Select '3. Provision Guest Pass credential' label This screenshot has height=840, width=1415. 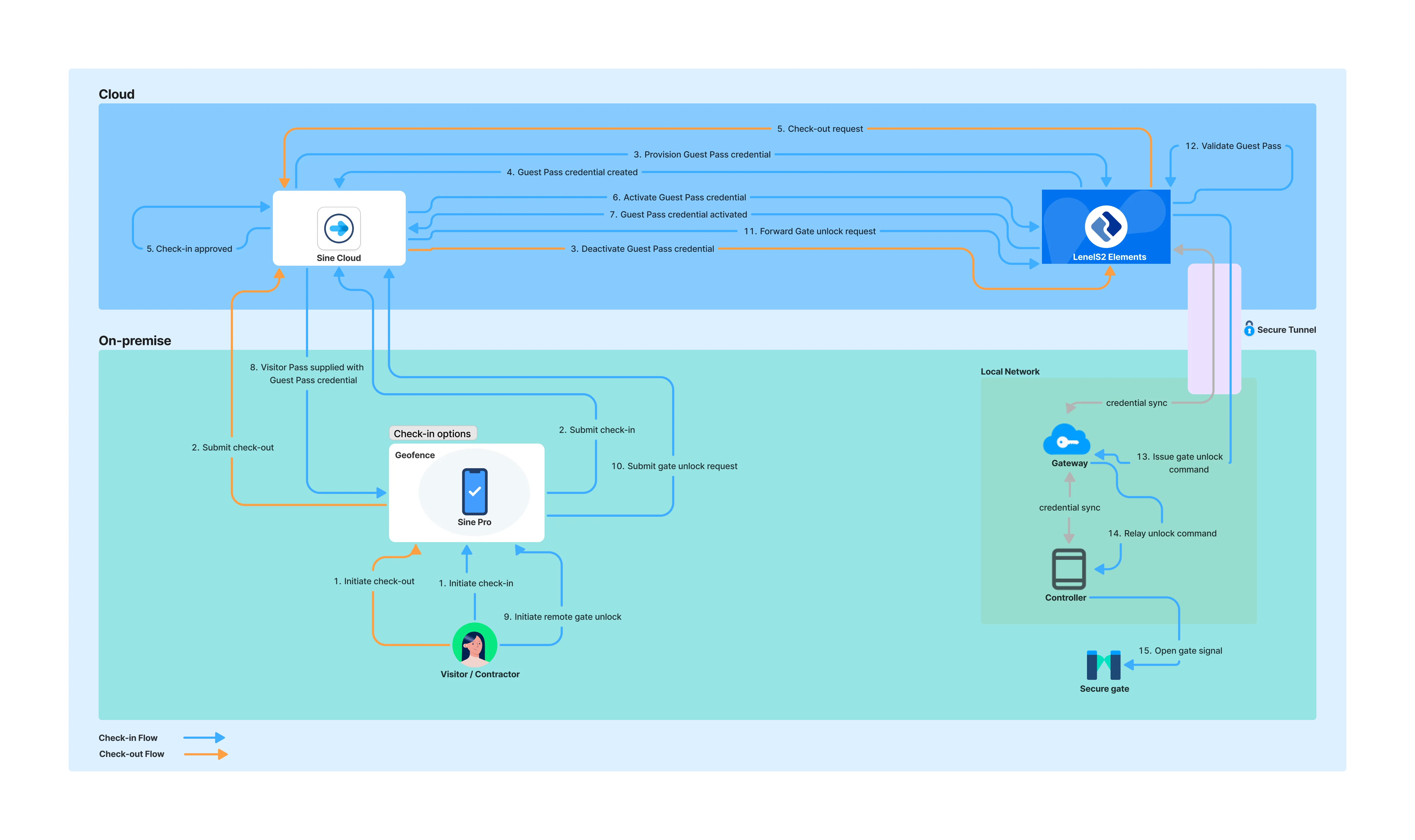coord(702,155)
